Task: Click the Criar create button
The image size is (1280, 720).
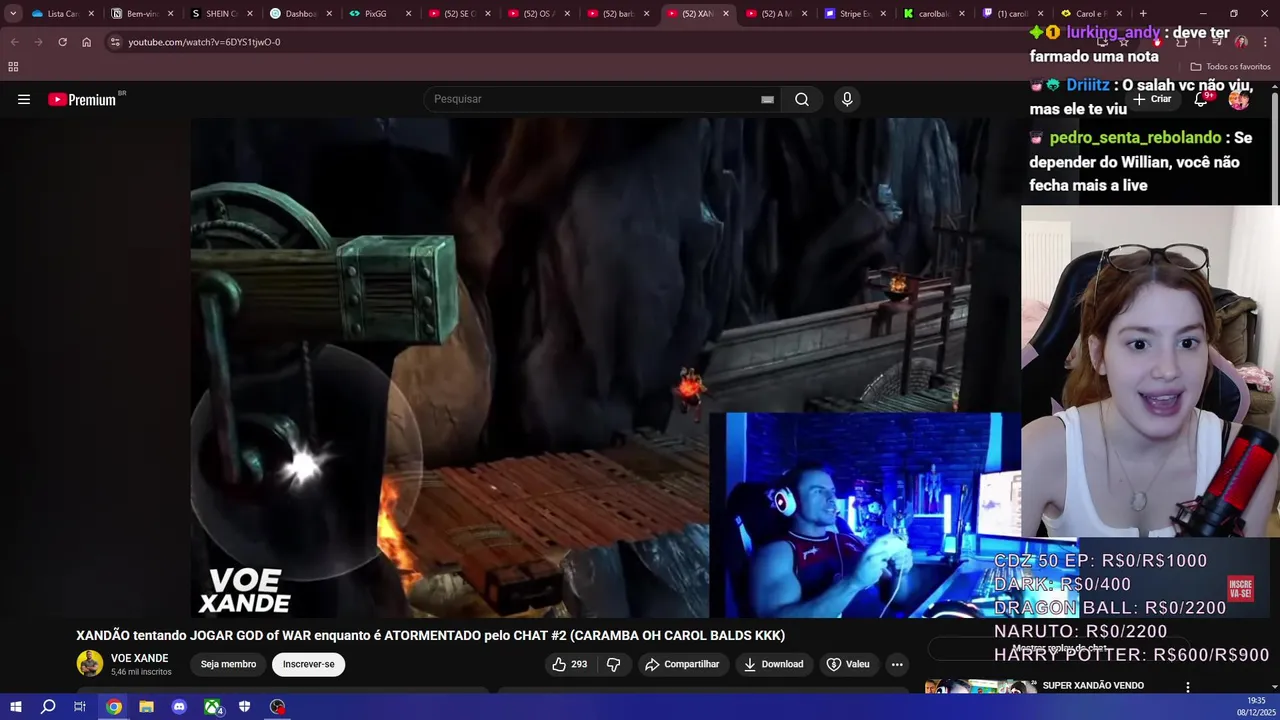Action: click(1152, 99)
